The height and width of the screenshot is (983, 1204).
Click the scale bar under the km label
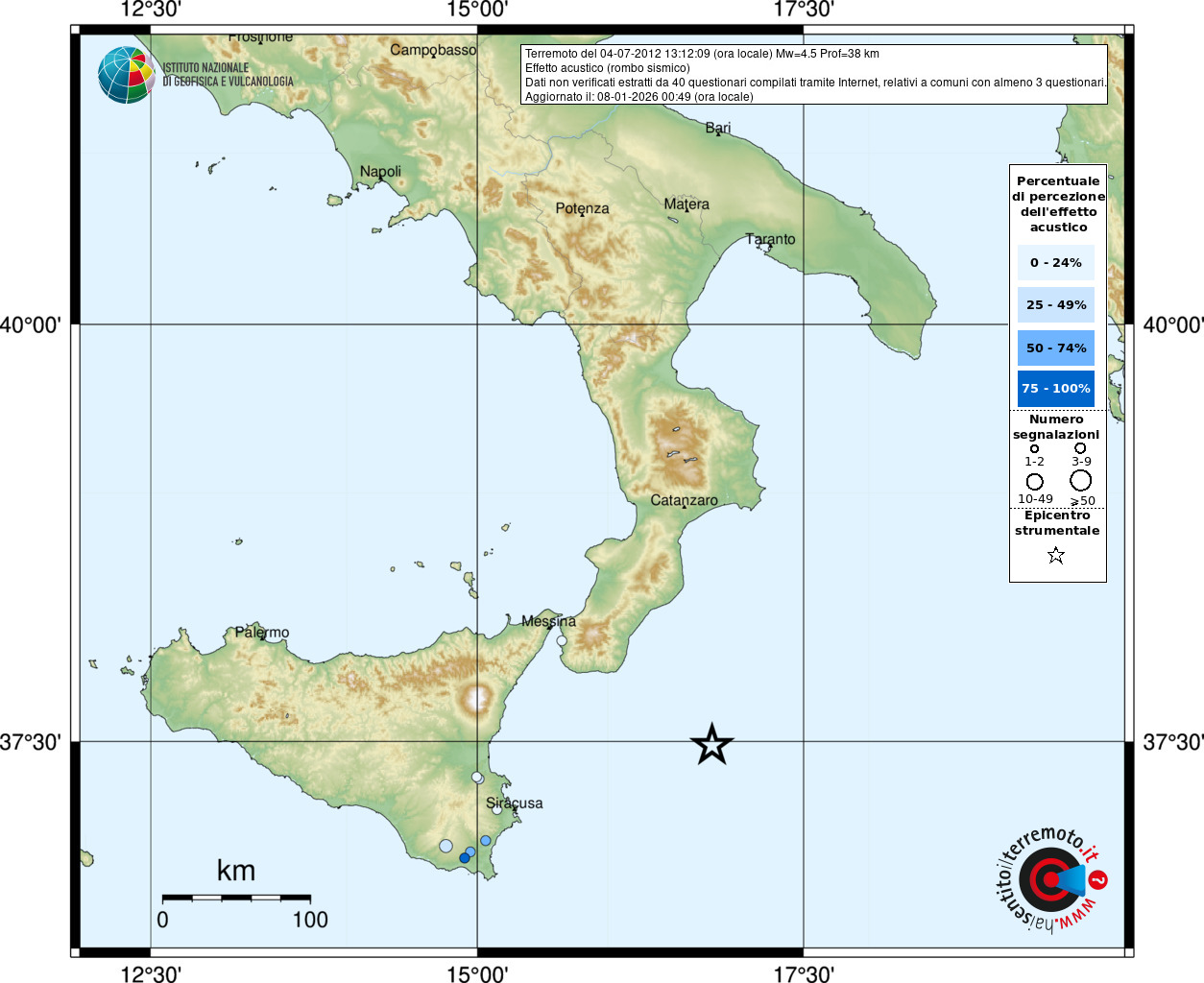tap(236, 898)
